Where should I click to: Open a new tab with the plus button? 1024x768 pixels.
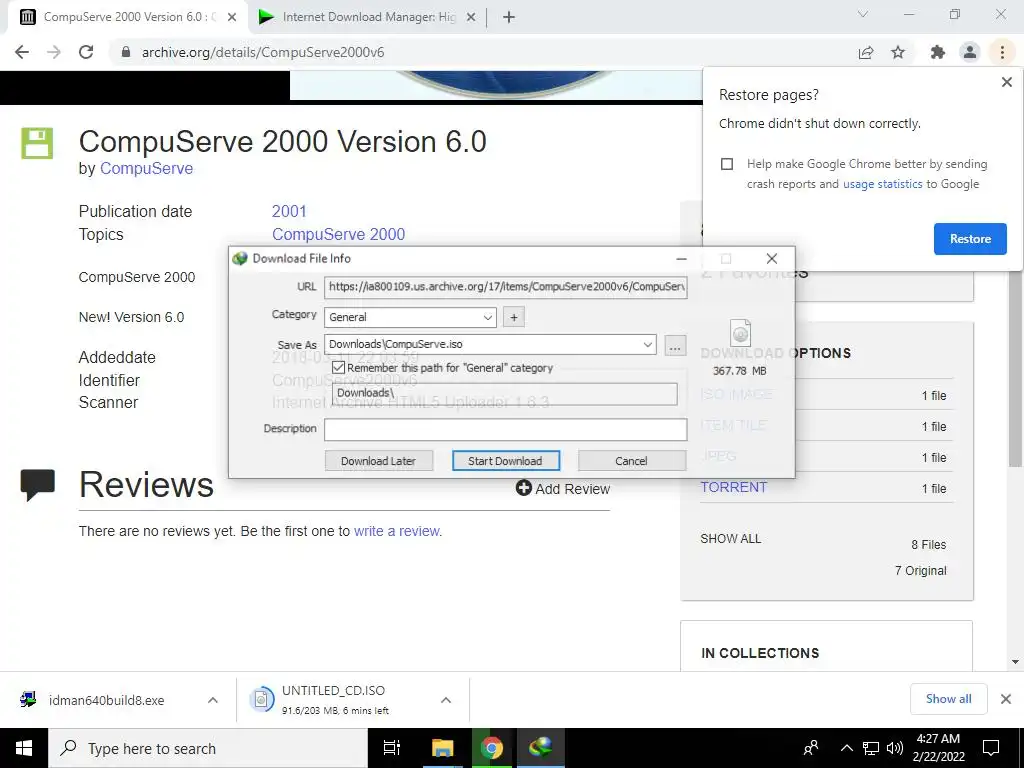coord(509,17)
